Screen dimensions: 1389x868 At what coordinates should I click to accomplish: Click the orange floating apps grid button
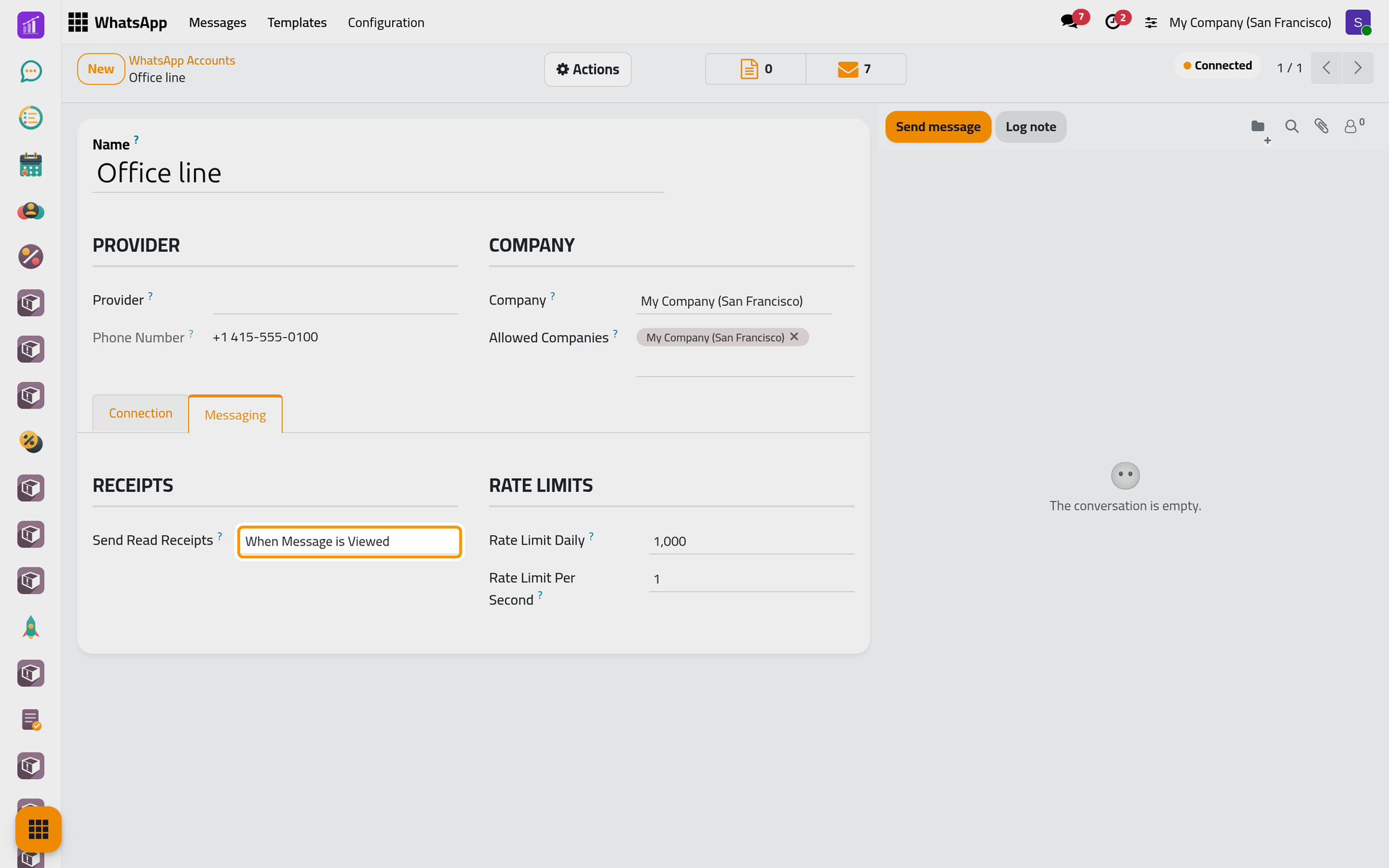tap(38, 829)
